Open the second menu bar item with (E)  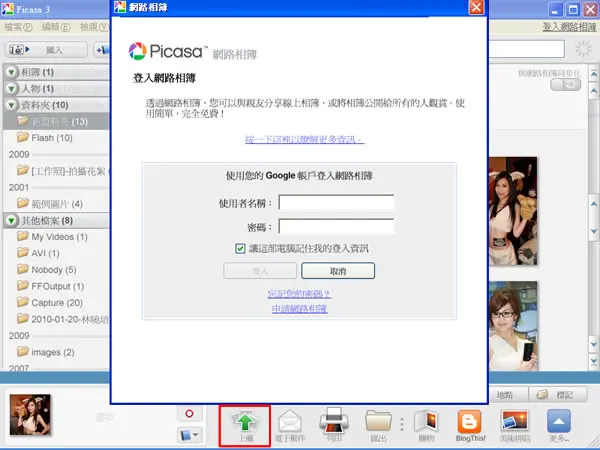(56, 27)
